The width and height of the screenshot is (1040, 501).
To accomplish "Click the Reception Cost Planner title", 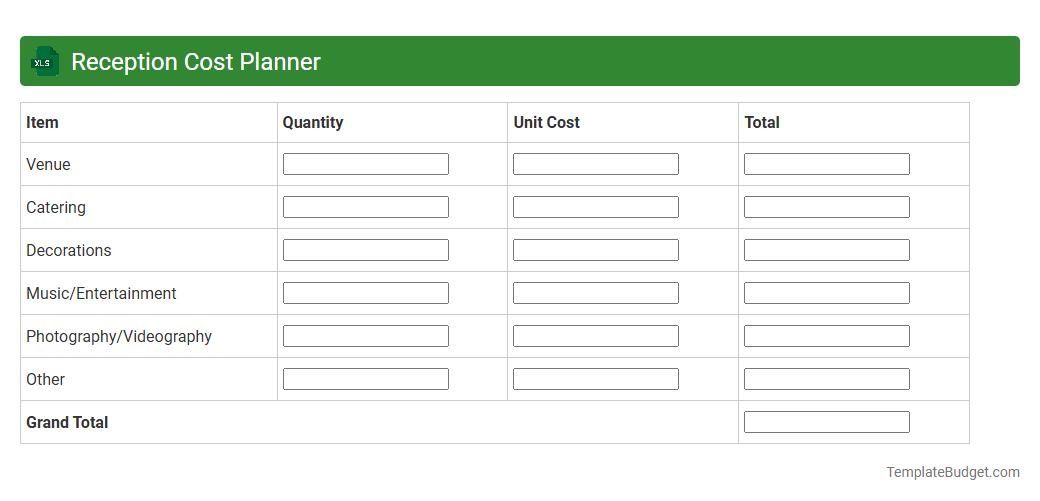I will pos(196,62).
